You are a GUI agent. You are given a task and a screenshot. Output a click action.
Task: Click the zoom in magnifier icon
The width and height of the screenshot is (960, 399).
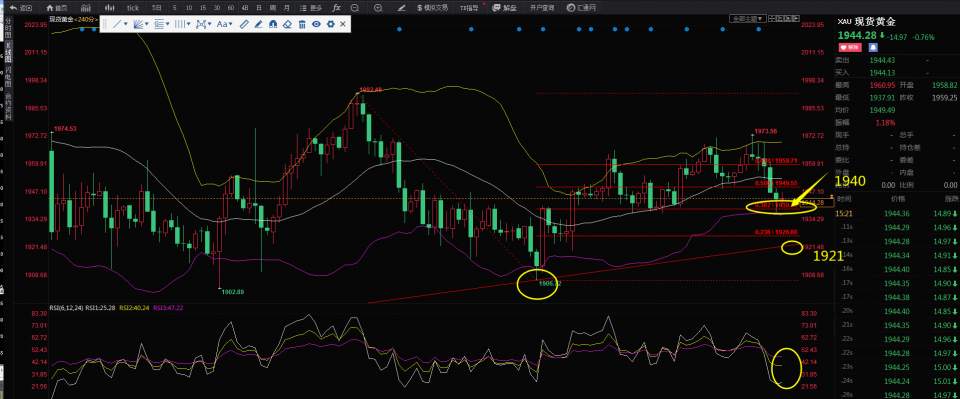pos(378,8)
